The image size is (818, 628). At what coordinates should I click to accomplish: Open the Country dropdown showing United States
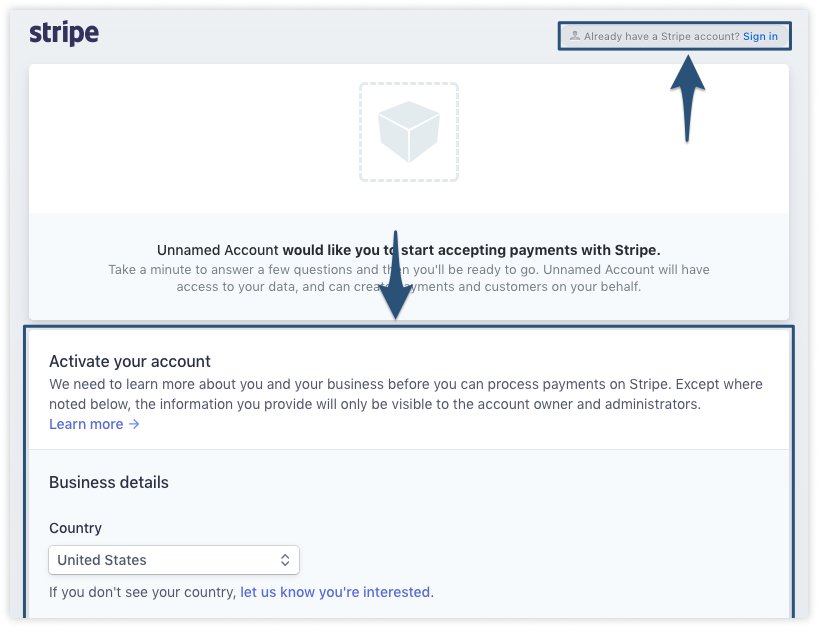pyautogui.click(x=174, y=560)
